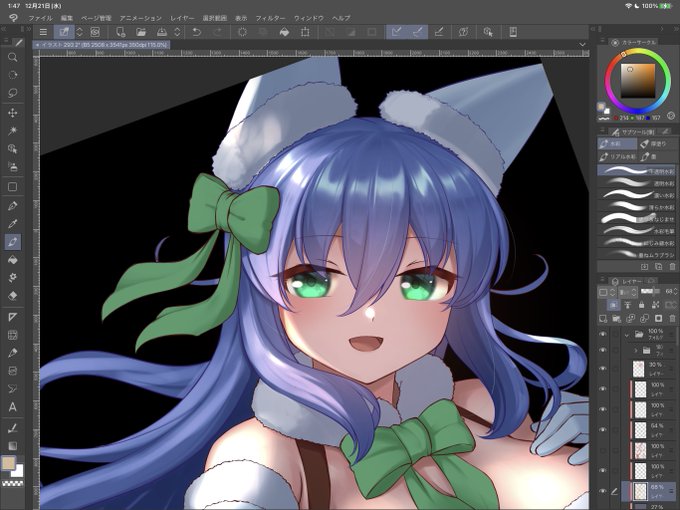Open the フィルター menu

[x=270, y=18]
